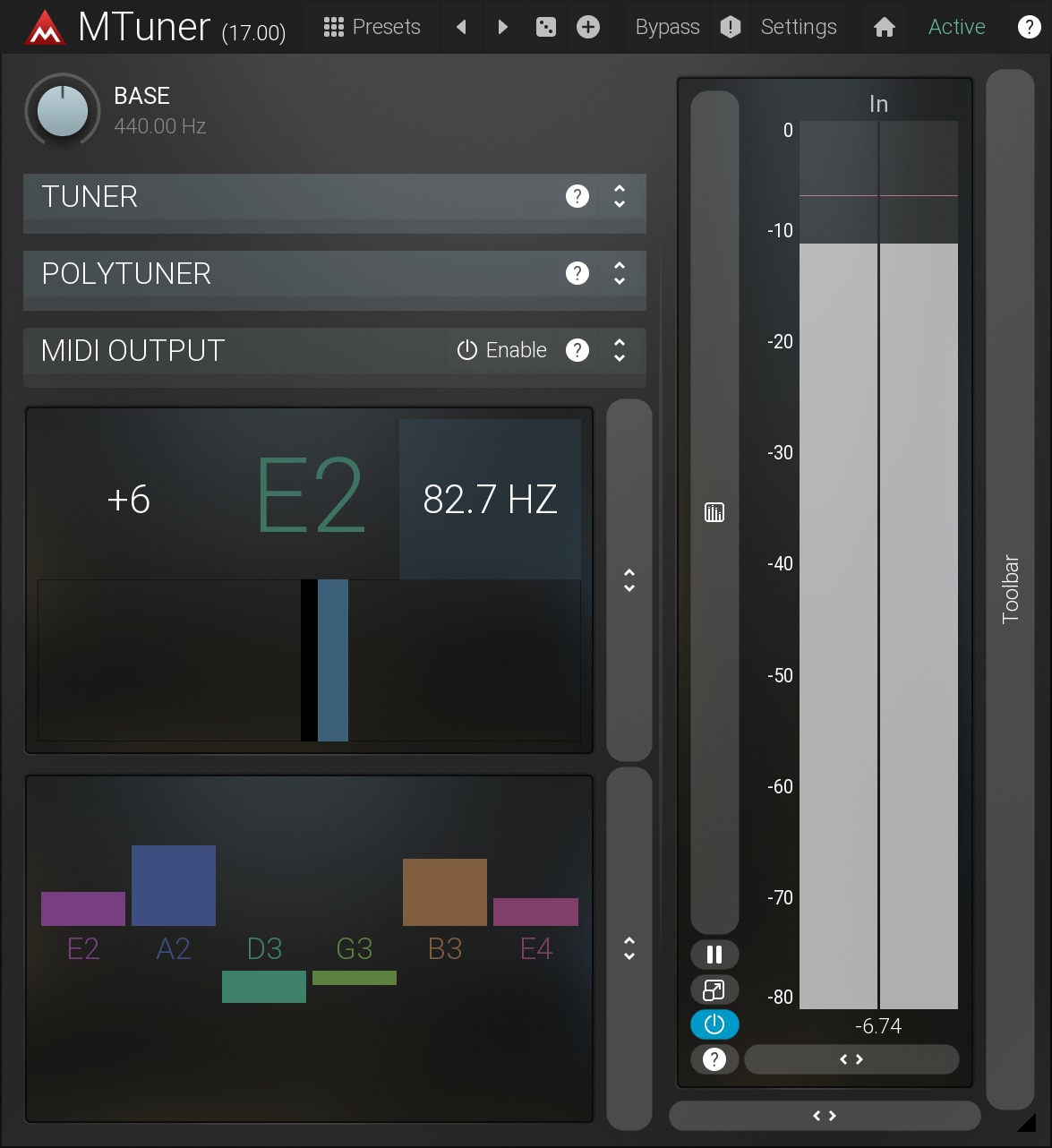Click the add preset plus icon
This screenshot has height=1148, width=1052.
(x=588, y=28)
